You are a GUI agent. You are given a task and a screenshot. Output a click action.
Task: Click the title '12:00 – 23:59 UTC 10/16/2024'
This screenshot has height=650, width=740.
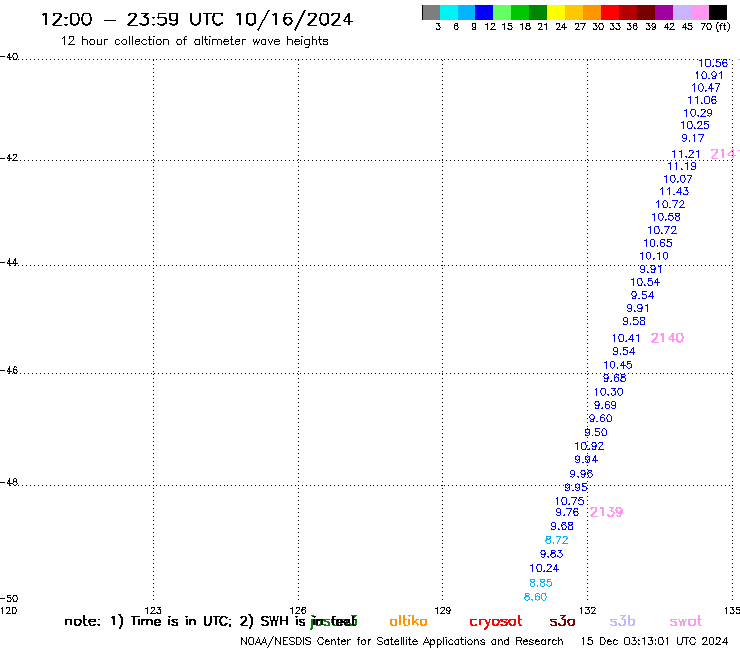tap(197, 19)
